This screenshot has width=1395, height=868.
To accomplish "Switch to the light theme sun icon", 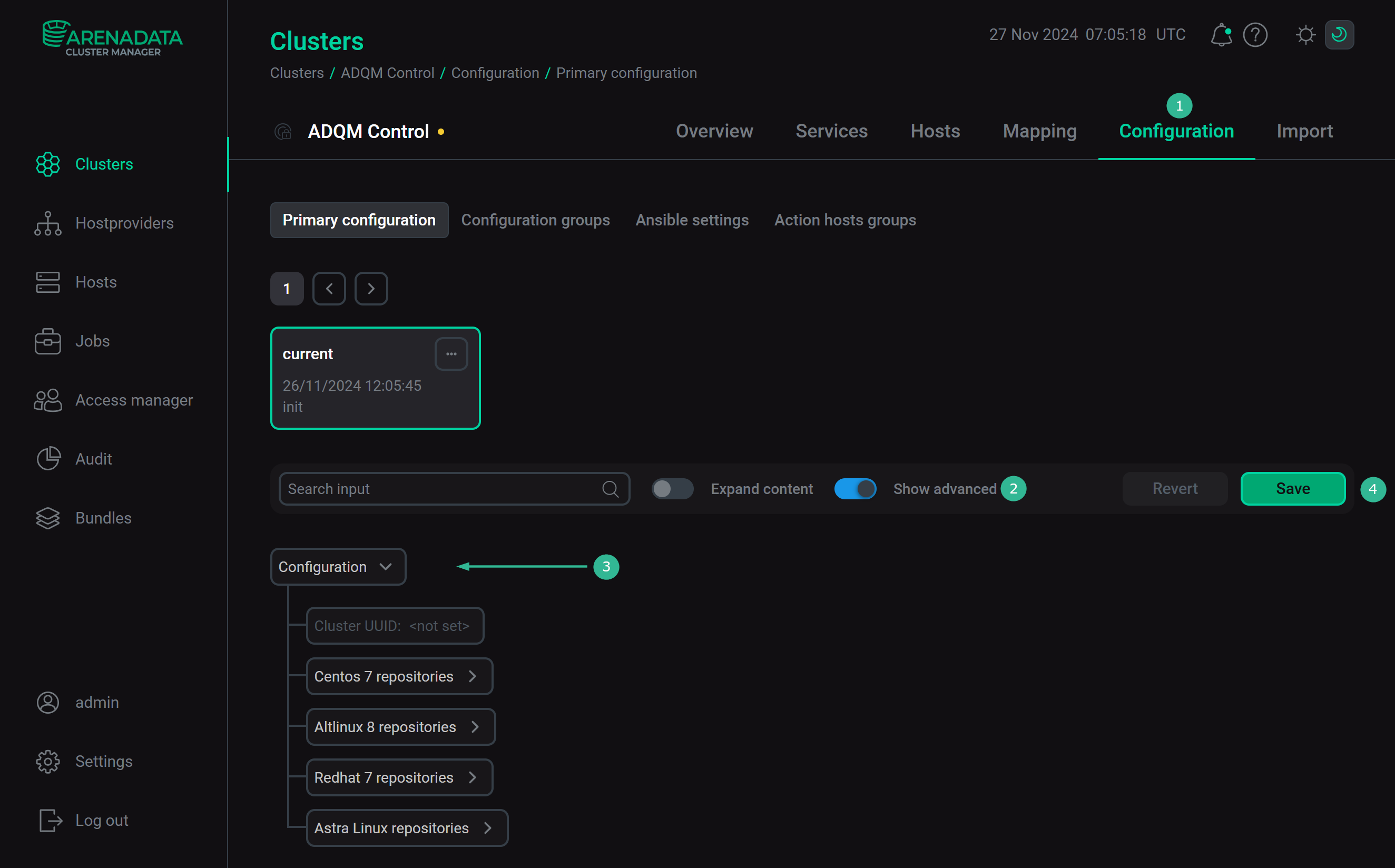I will coord(1305,34).
